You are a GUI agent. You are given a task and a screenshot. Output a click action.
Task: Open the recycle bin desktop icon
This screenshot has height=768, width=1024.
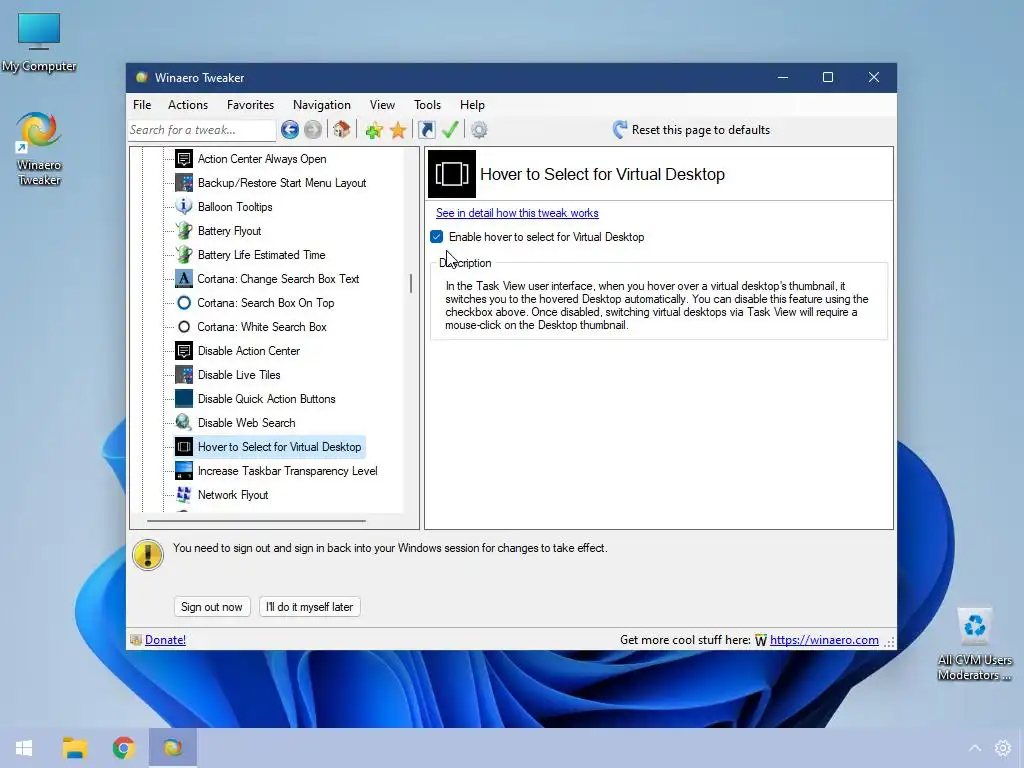pos(974,645)
